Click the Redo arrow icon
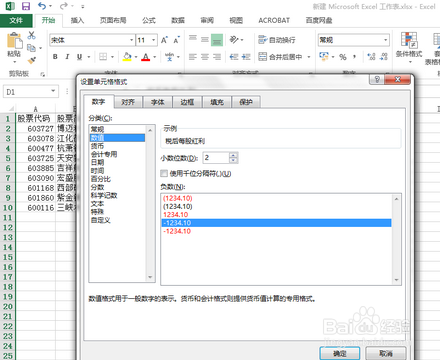The height and width of the screenshot is (360, 440). click(x=63, y=6)
